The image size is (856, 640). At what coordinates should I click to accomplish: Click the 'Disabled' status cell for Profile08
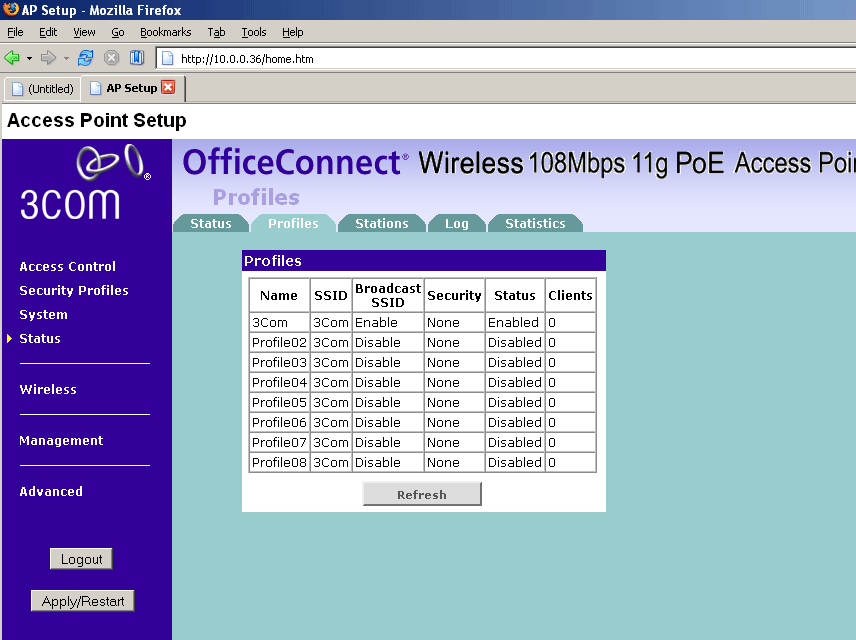coord(515,463)
